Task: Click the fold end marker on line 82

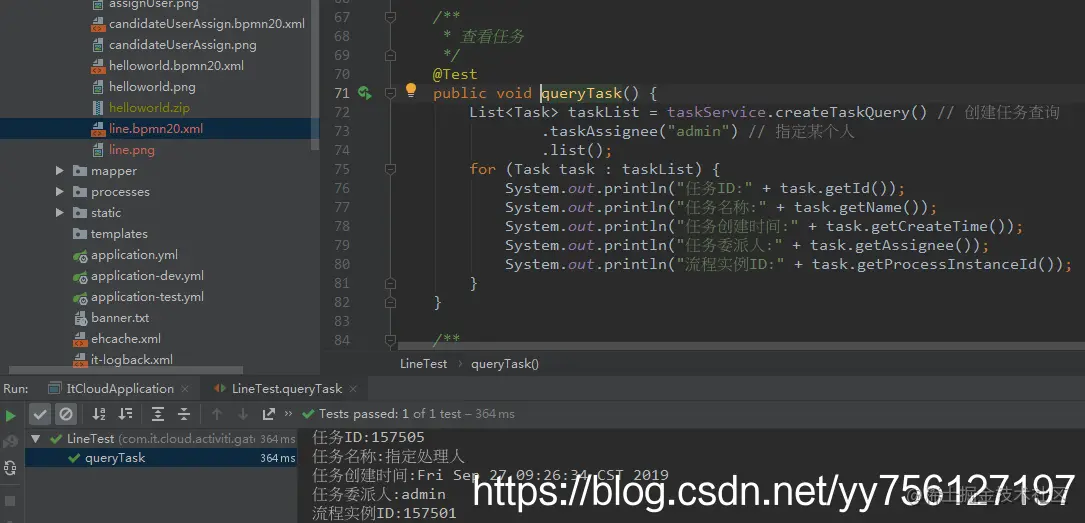Action: (390, 302)
